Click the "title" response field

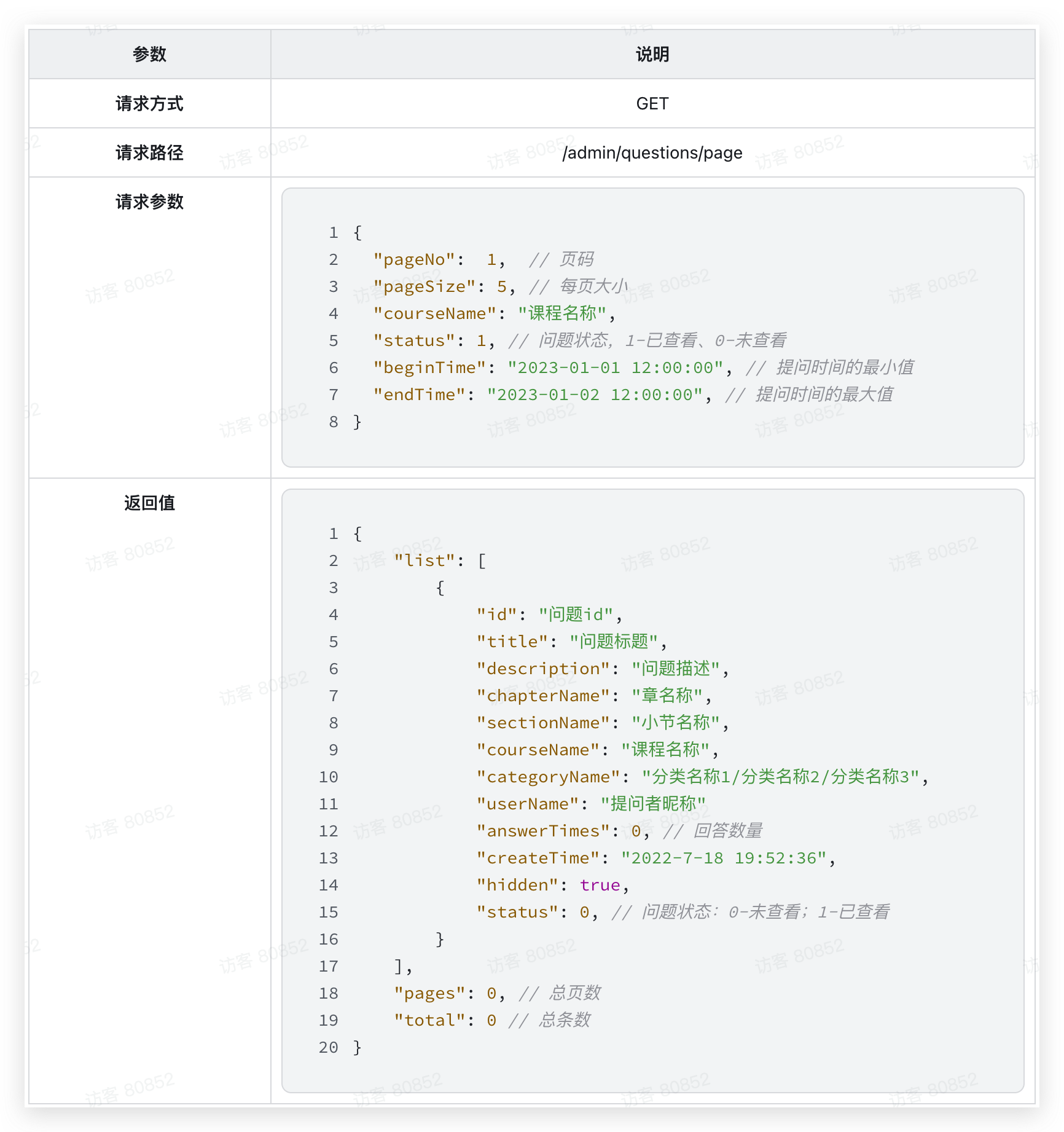tap(572, 642)
